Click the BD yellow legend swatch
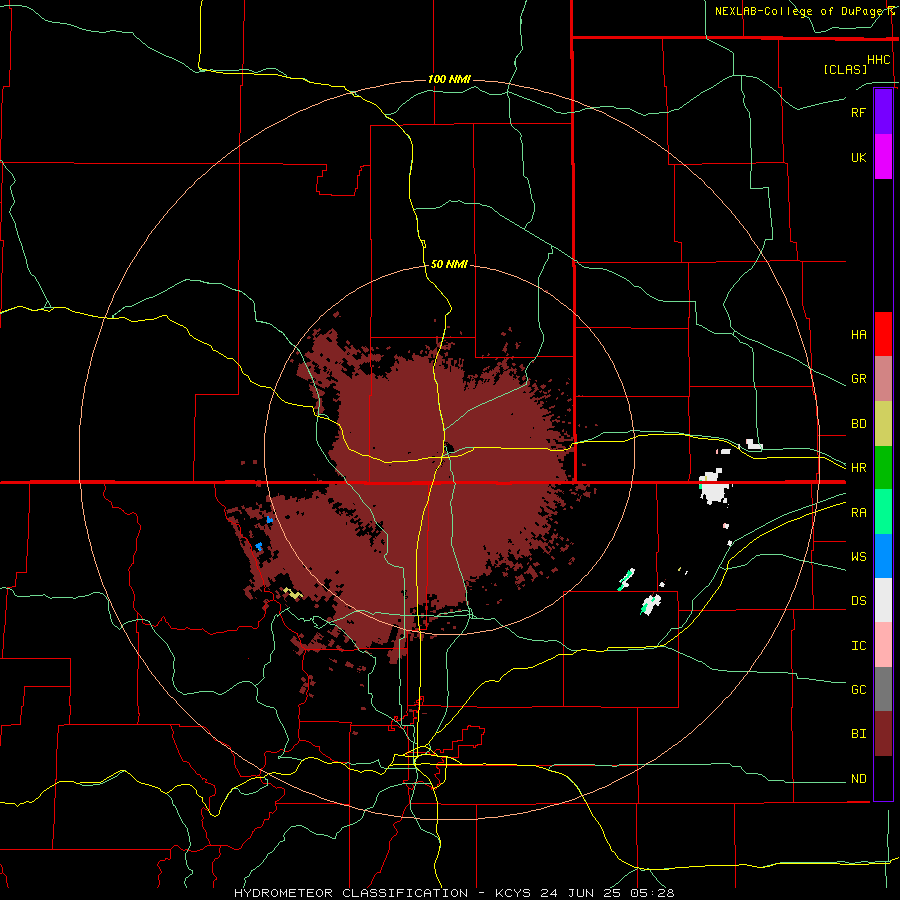The width and height of the screenshot is (900, 900). (x=883, y=424)
